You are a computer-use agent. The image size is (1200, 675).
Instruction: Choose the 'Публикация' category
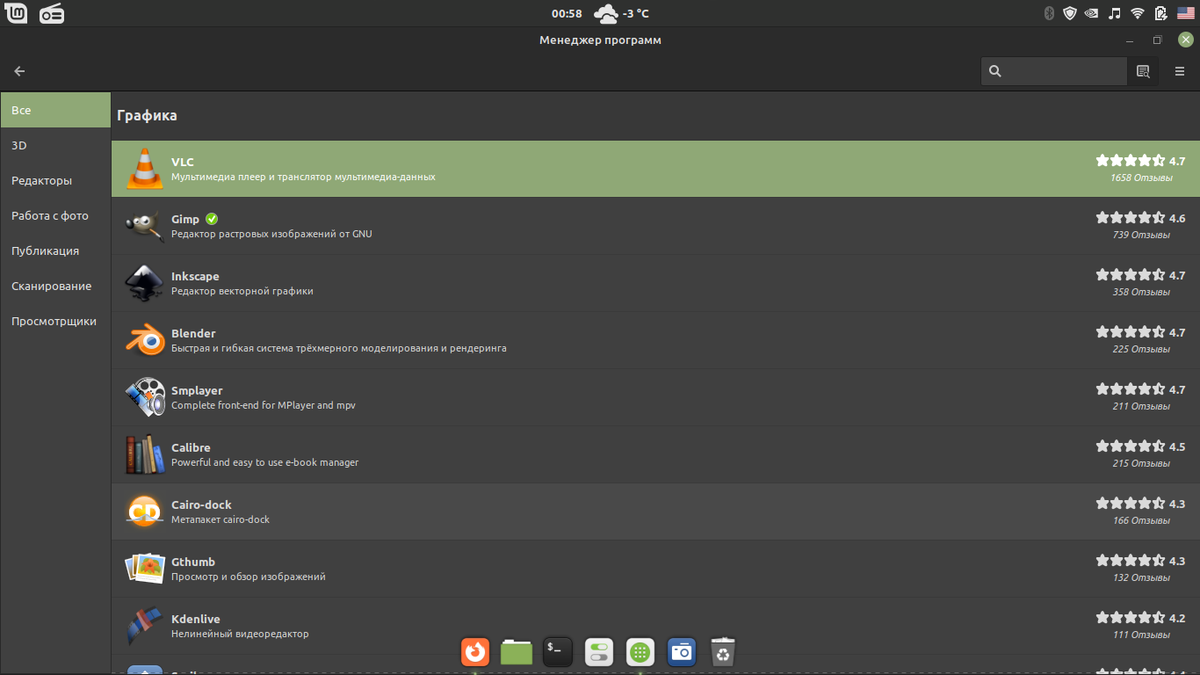[55, 250]
